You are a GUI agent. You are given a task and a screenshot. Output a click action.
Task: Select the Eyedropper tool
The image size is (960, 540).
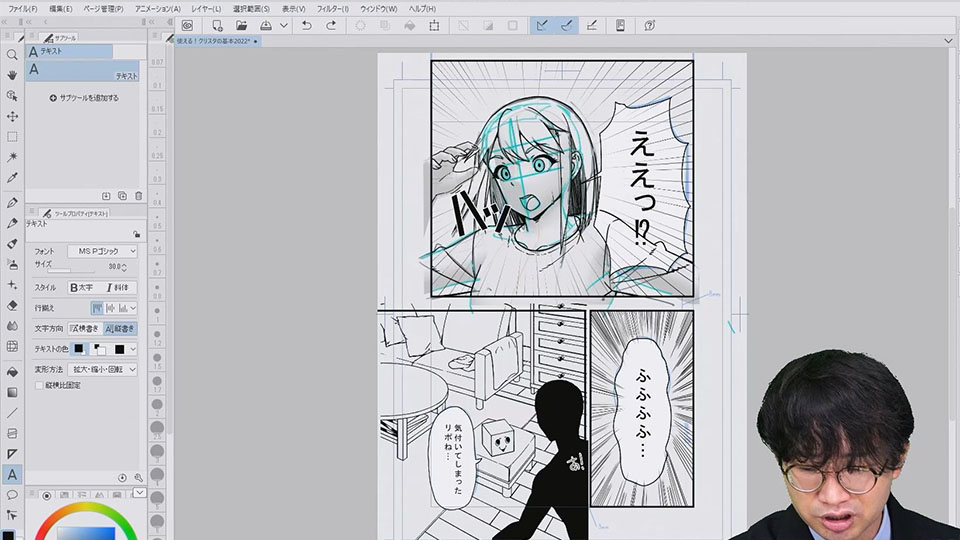click(12, 178)
